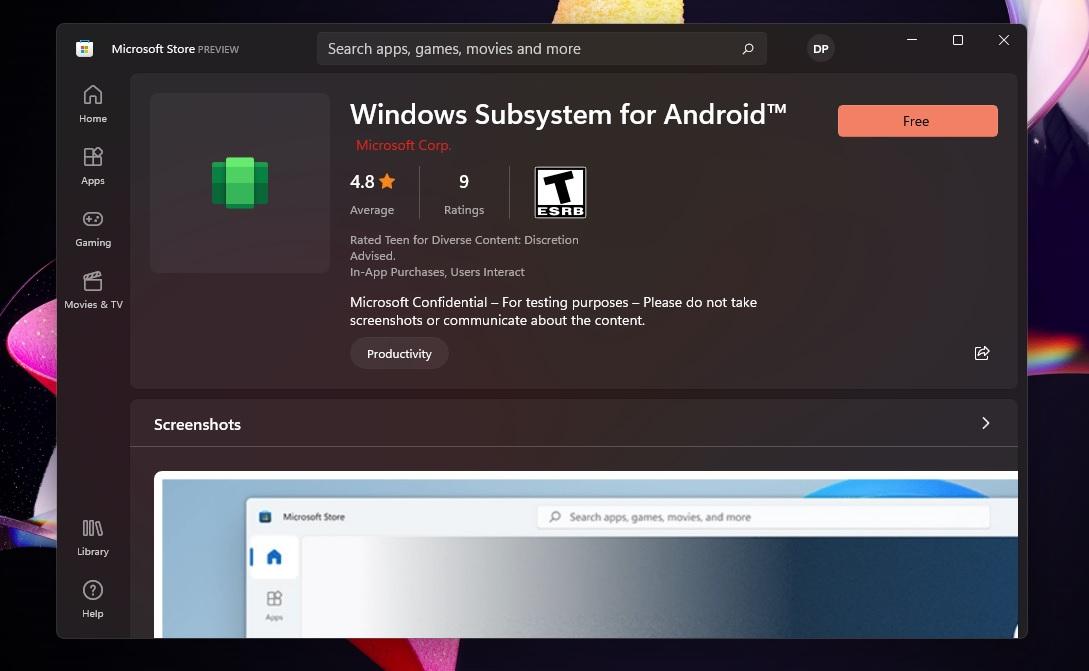Expand the Screenshots section
This screenshot has height=671, width=1089.
(985, 423)
